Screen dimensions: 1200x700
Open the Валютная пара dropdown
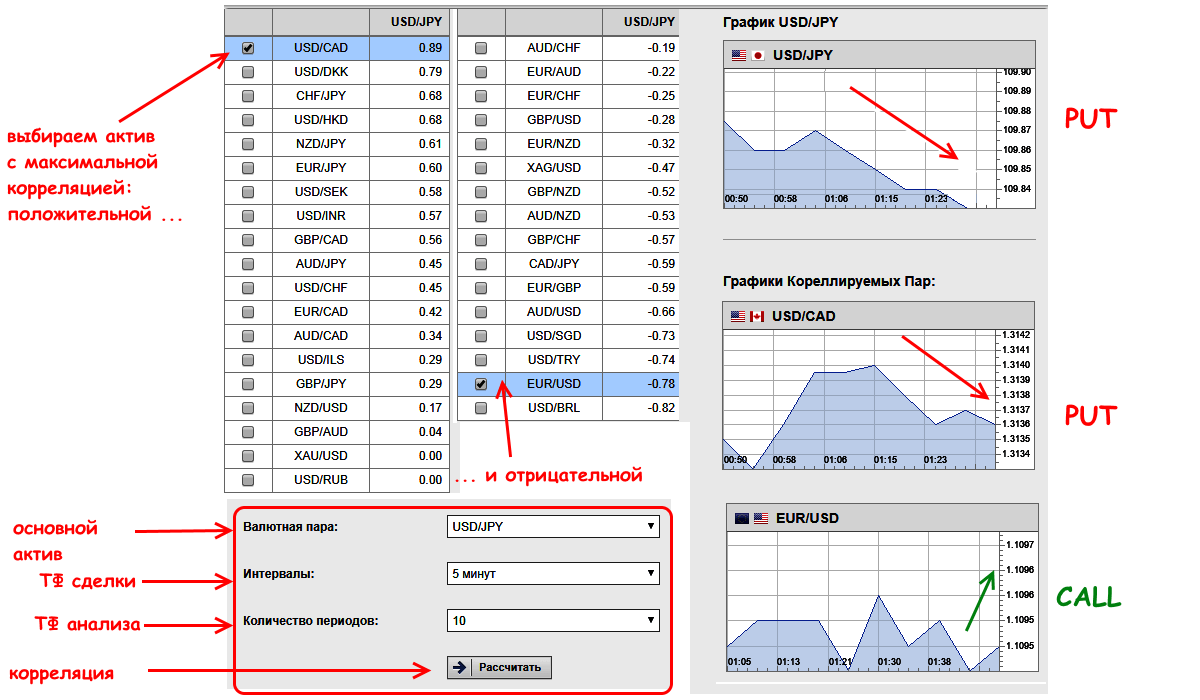tap(553, 526)
